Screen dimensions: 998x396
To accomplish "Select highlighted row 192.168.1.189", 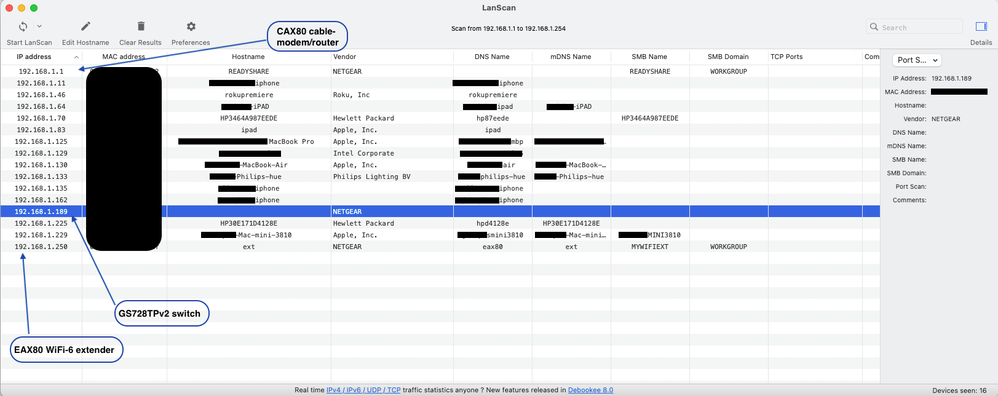I will (440, 211).
